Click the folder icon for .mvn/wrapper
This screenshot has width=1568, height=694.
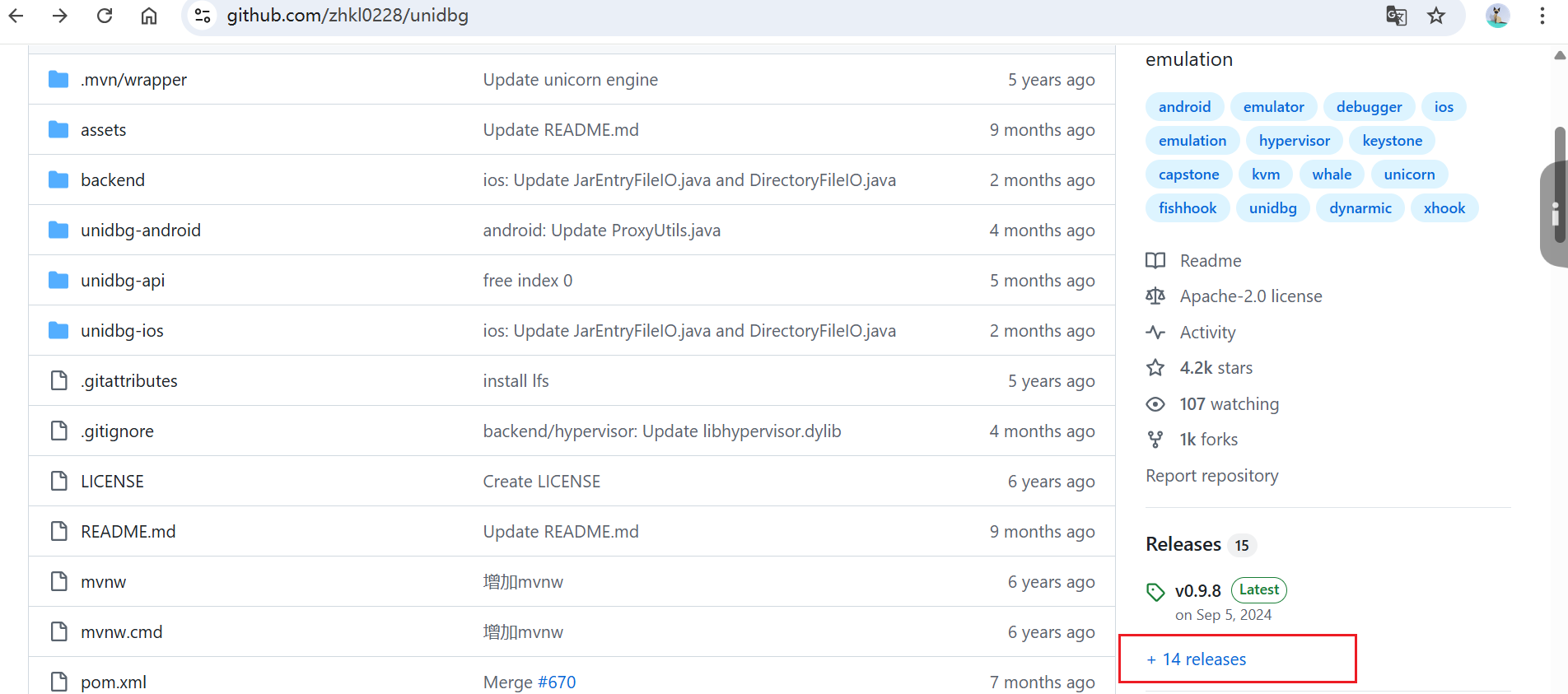58,79
